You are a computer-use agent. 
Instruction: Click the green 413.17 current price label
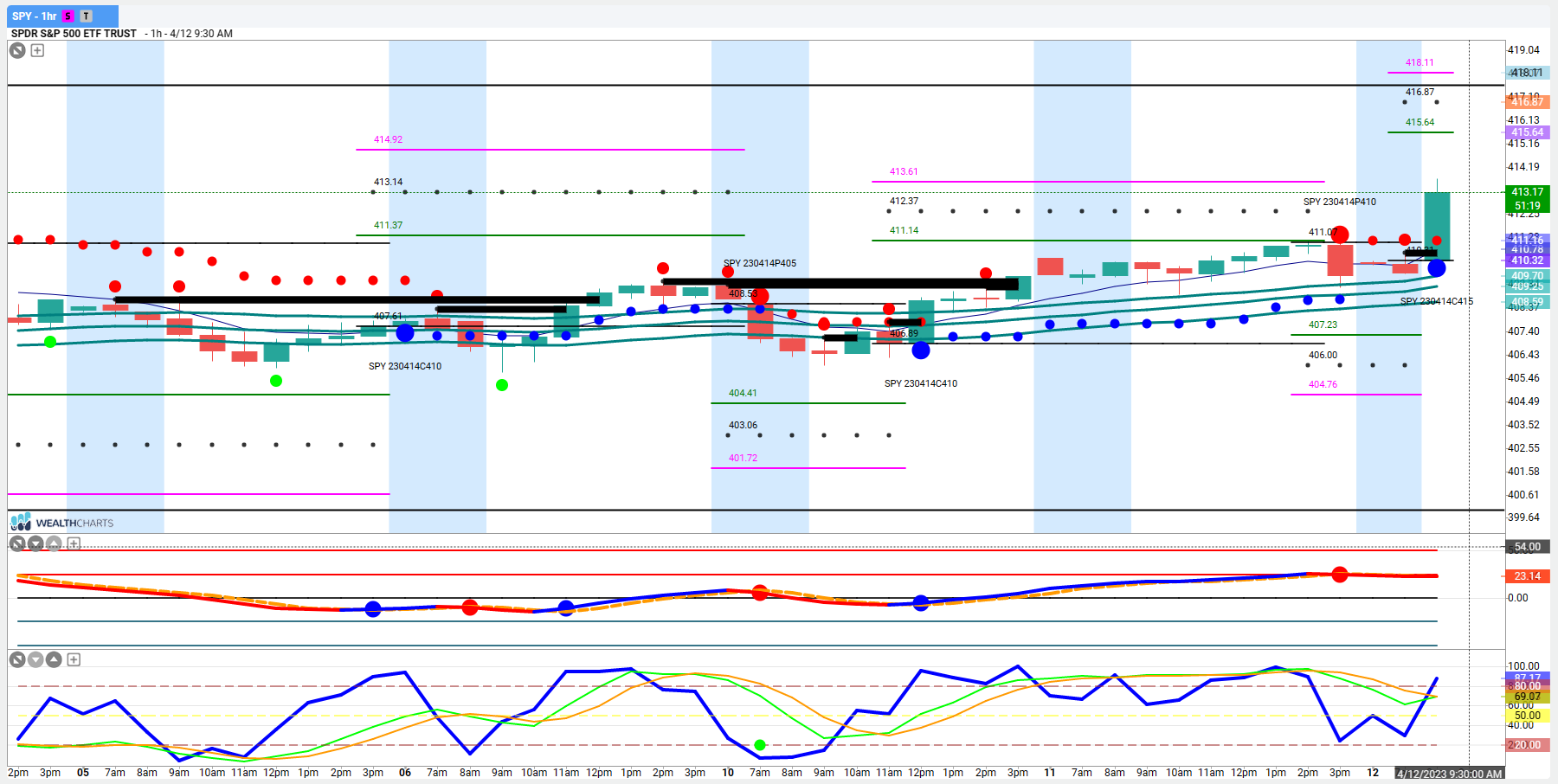(x=1528, y=192)
